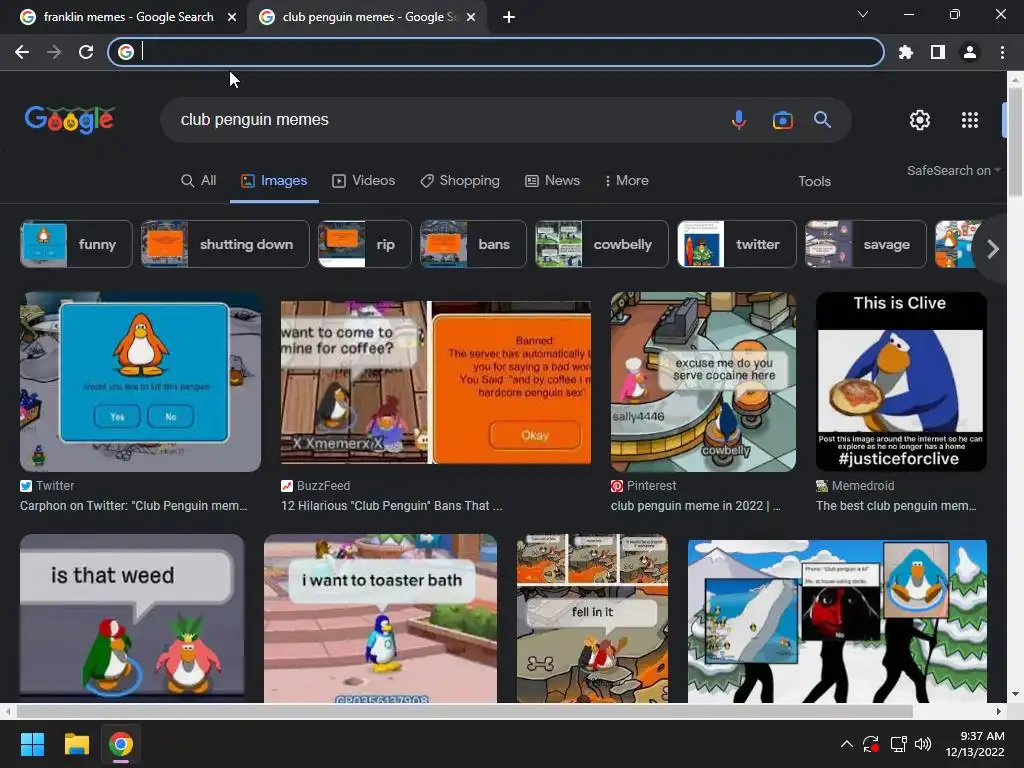Open the SafeSearch on dropdown
The height and width of the screenshot is (768, 1024).
[953, 170]
